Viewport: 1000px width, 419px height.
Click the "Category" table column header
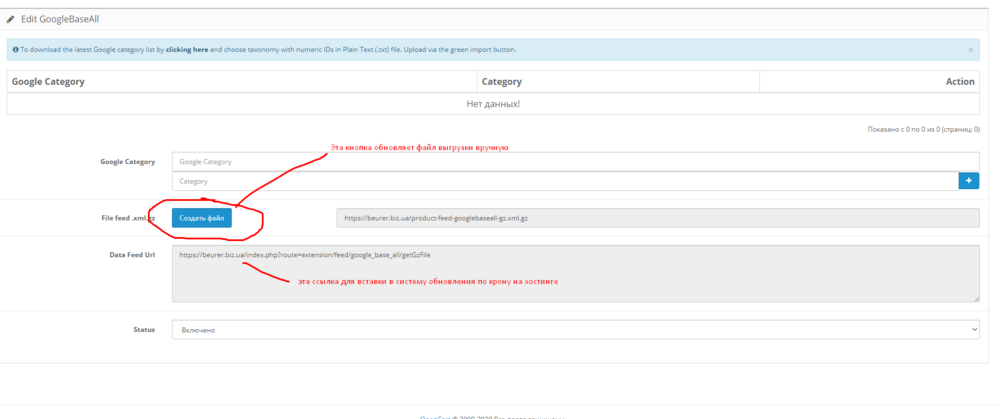point(501,82)
